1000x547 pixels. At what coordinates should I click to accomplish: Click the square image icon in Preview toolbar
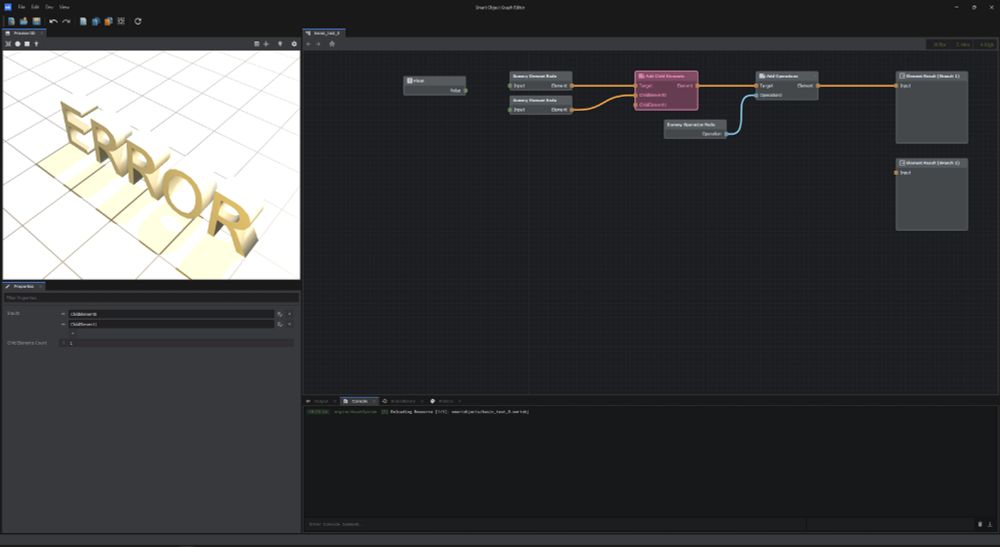27,44
